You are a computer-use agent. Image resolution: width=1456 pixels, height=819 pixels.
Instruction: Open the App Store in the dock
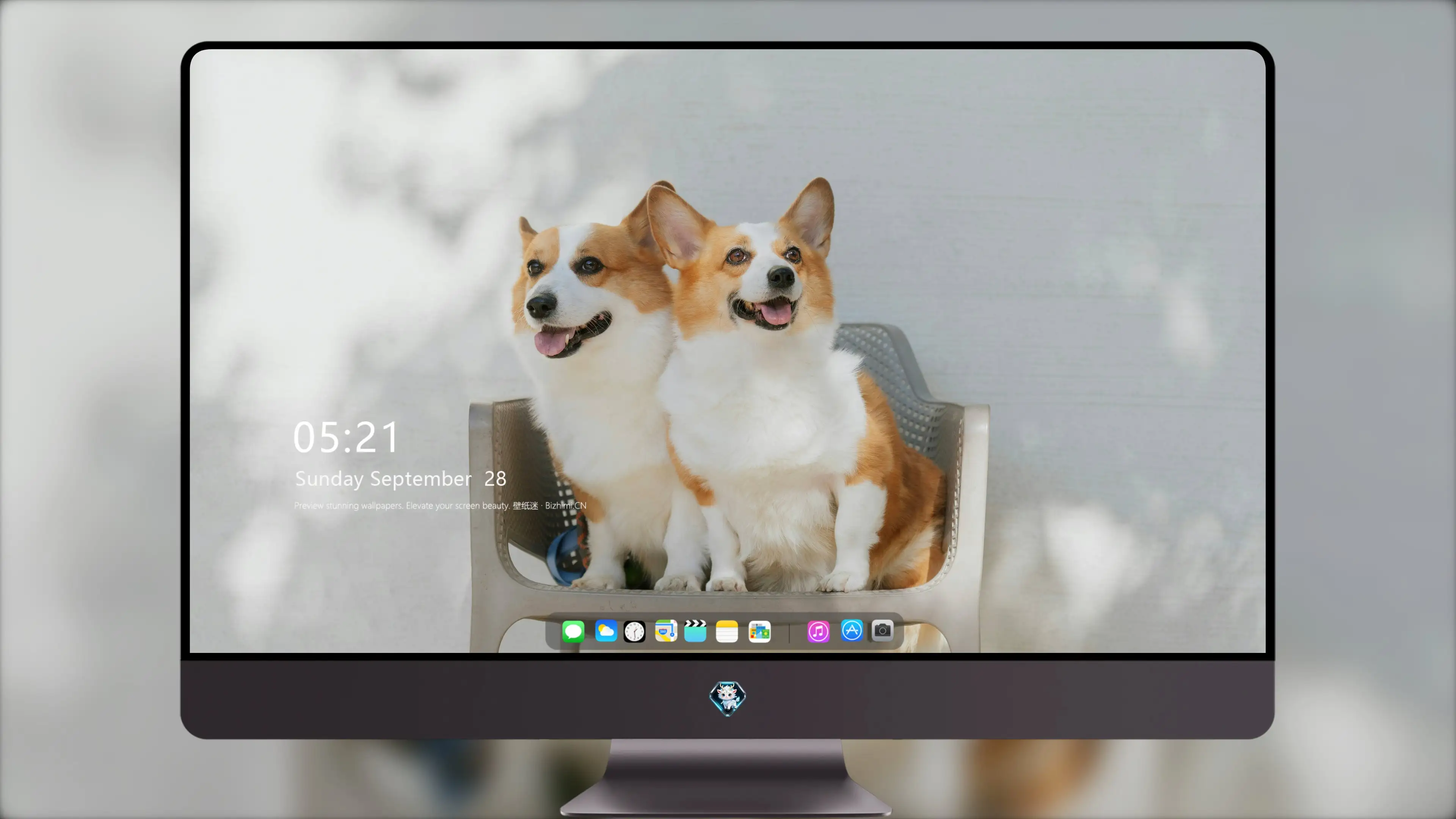click(x=852, y=631)
